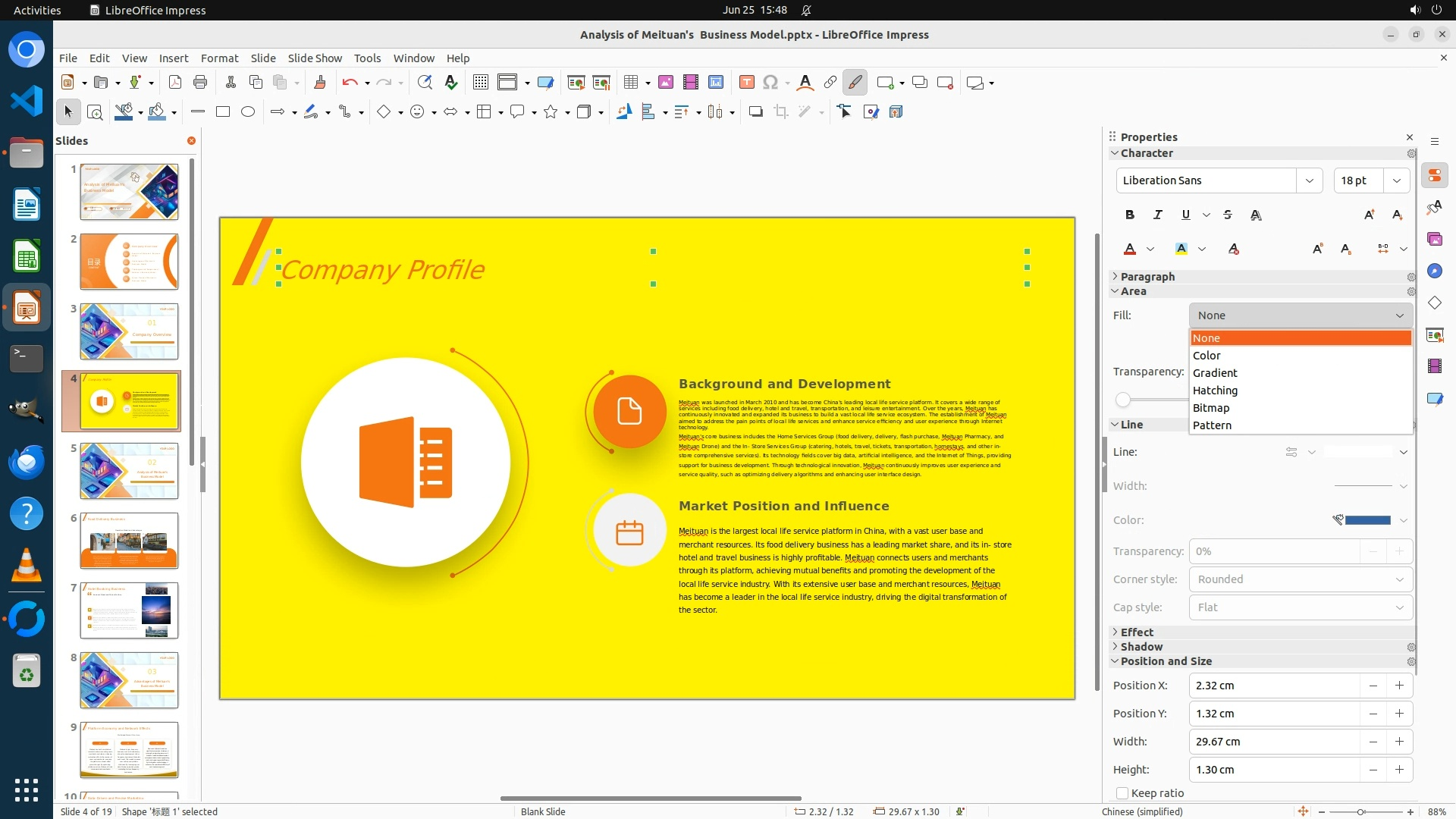Click the Display Grid icon
The width and height of the screenshot is (1456, 819).
pyautogui.click(x=480, y=83)
